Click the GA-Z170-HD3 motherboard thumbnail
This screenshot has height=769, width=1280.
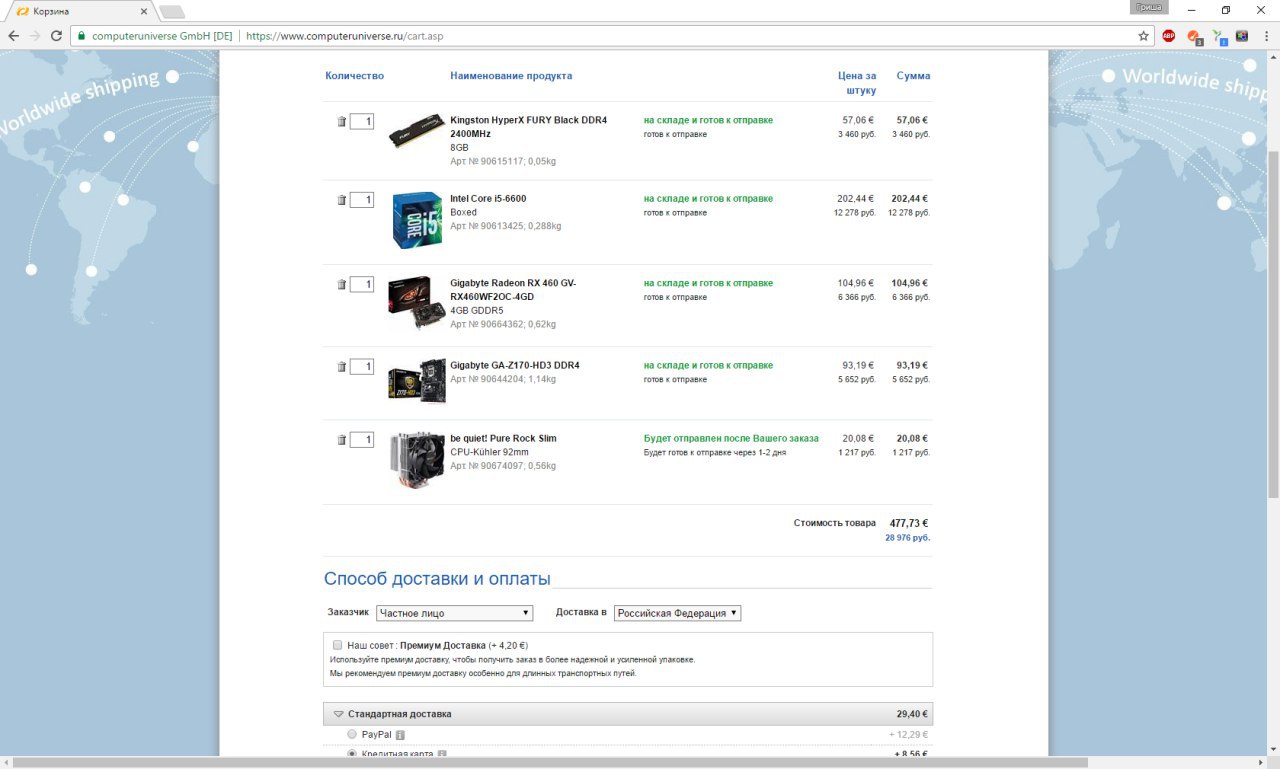pyautogui.click(x=416, y=380)
